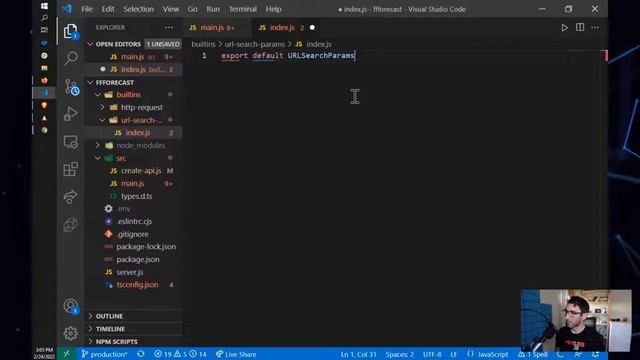Open the Run menu

click(x=213, y=9)
